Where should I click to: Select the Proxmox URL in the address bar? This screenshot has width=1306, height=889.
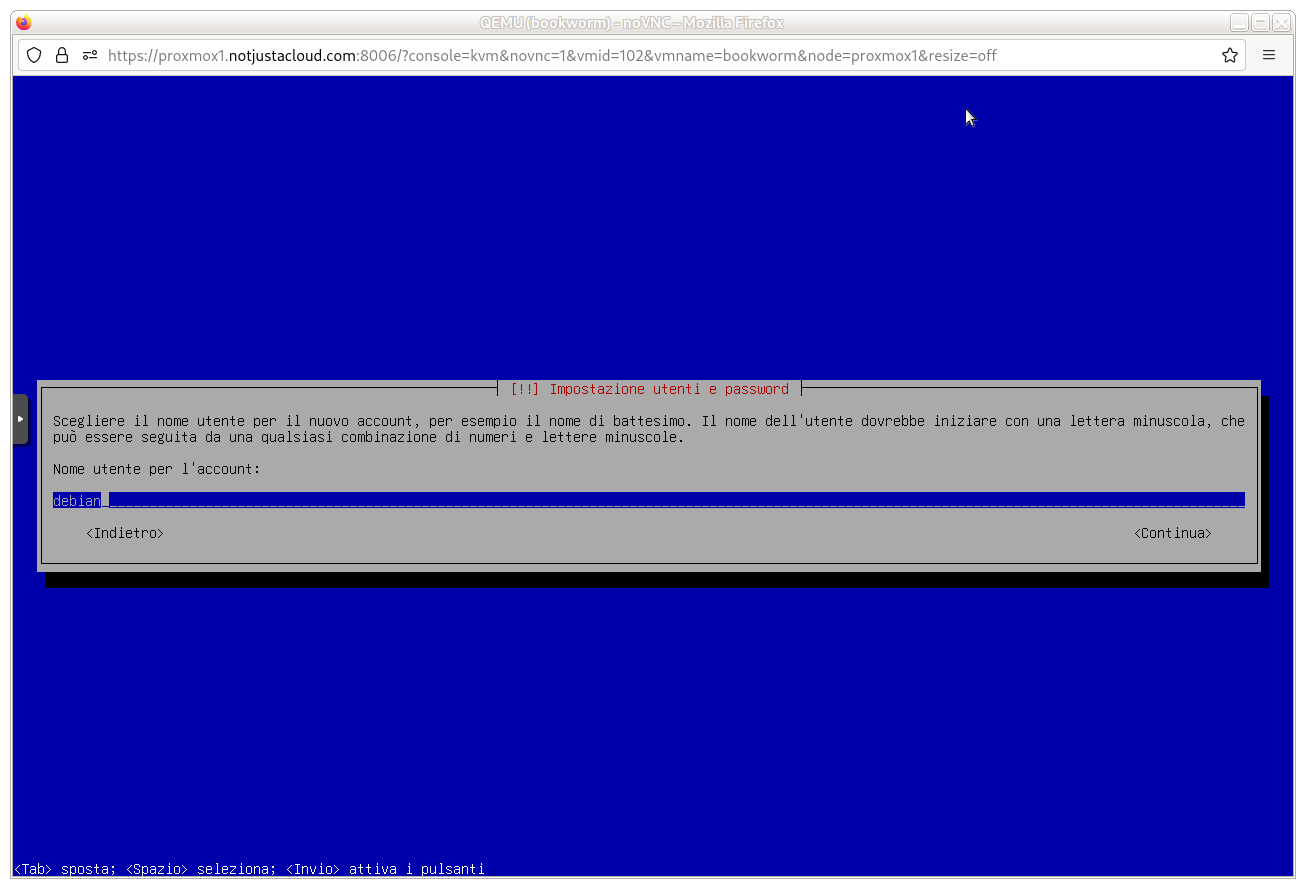(x=552, y=56)
